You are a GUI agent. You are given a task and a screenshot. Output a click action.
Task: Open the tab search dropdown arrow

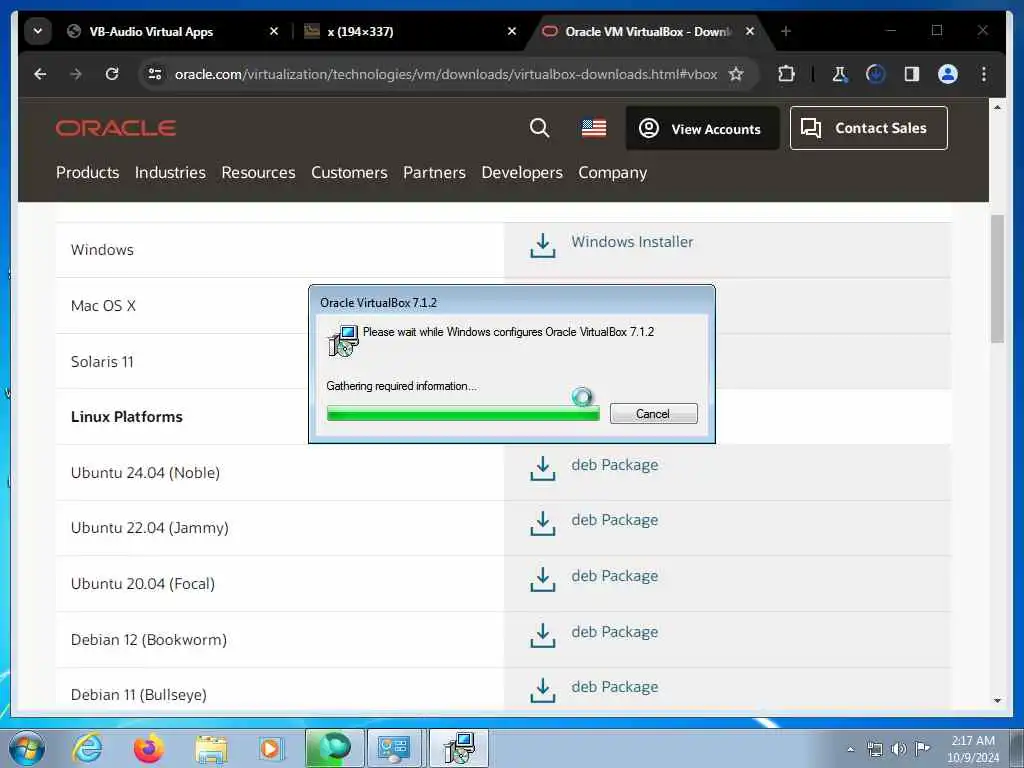click(38, 31)
